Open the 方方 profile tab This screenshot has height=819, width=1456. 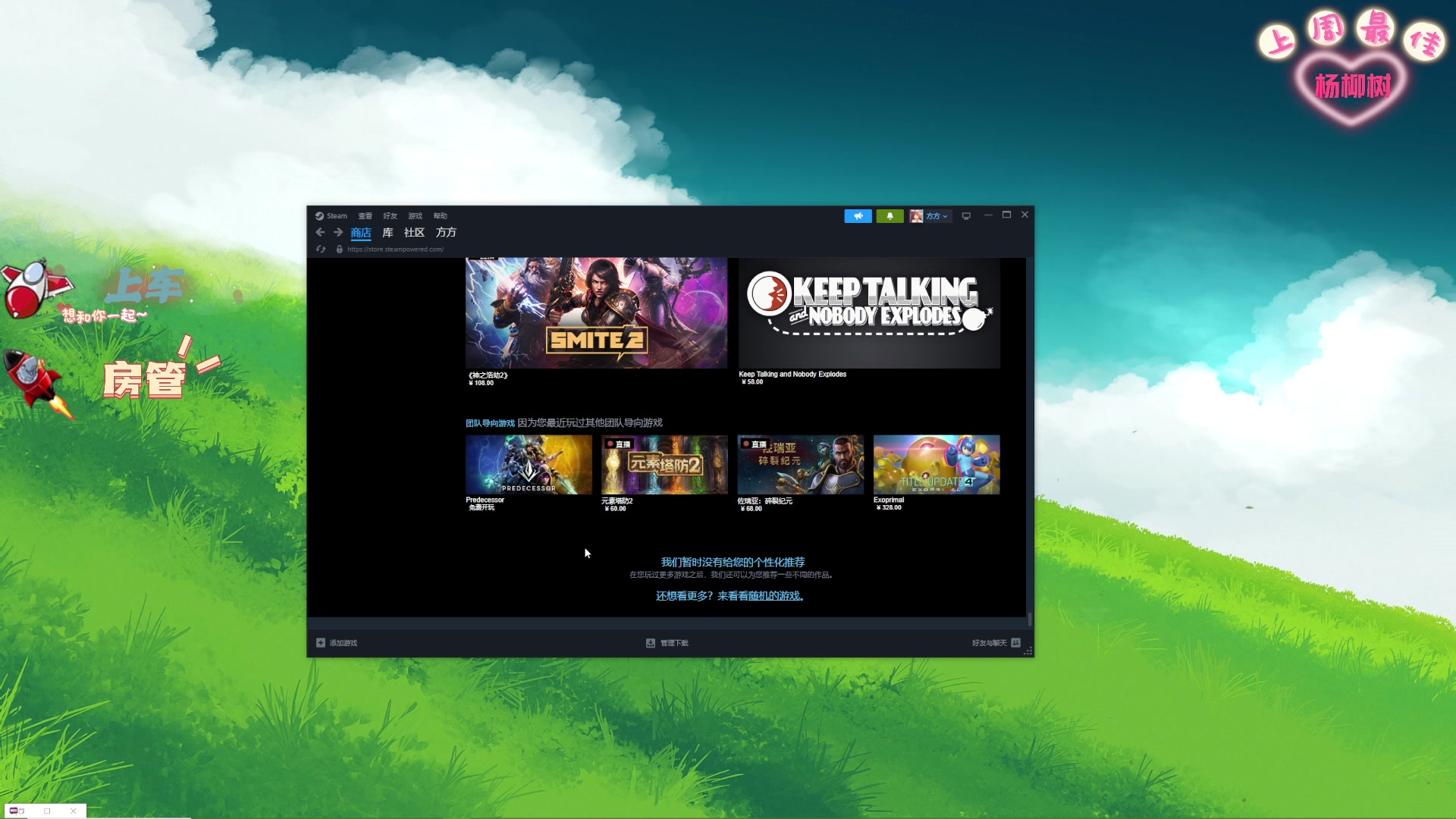(446, 233)
